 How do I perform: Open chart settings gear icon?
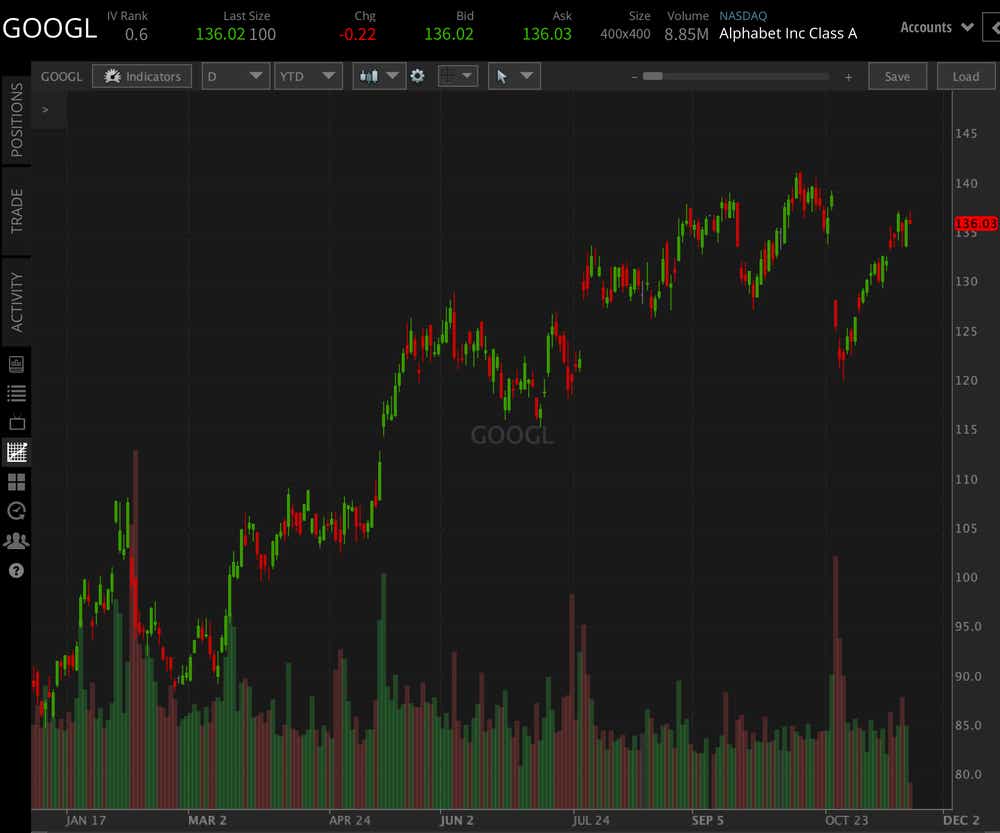[x=418, y=77]
